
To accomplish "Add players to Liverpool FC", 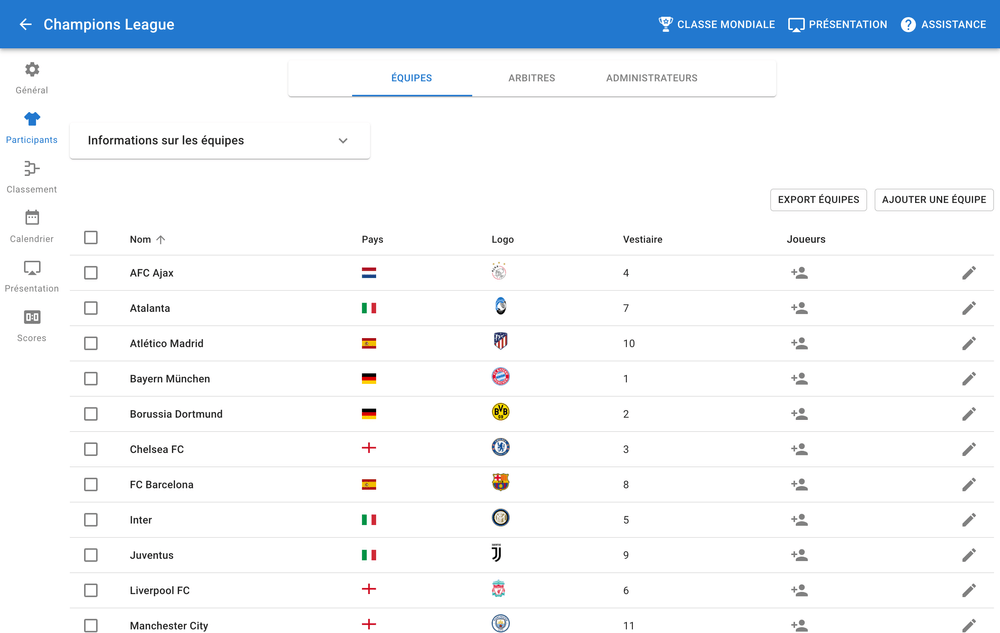I will pos(799,590).
